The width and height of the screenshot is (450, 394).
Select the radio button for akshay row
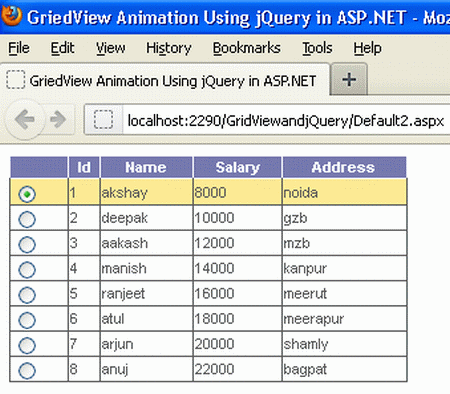pyautogui.click(x=27, y=194)
